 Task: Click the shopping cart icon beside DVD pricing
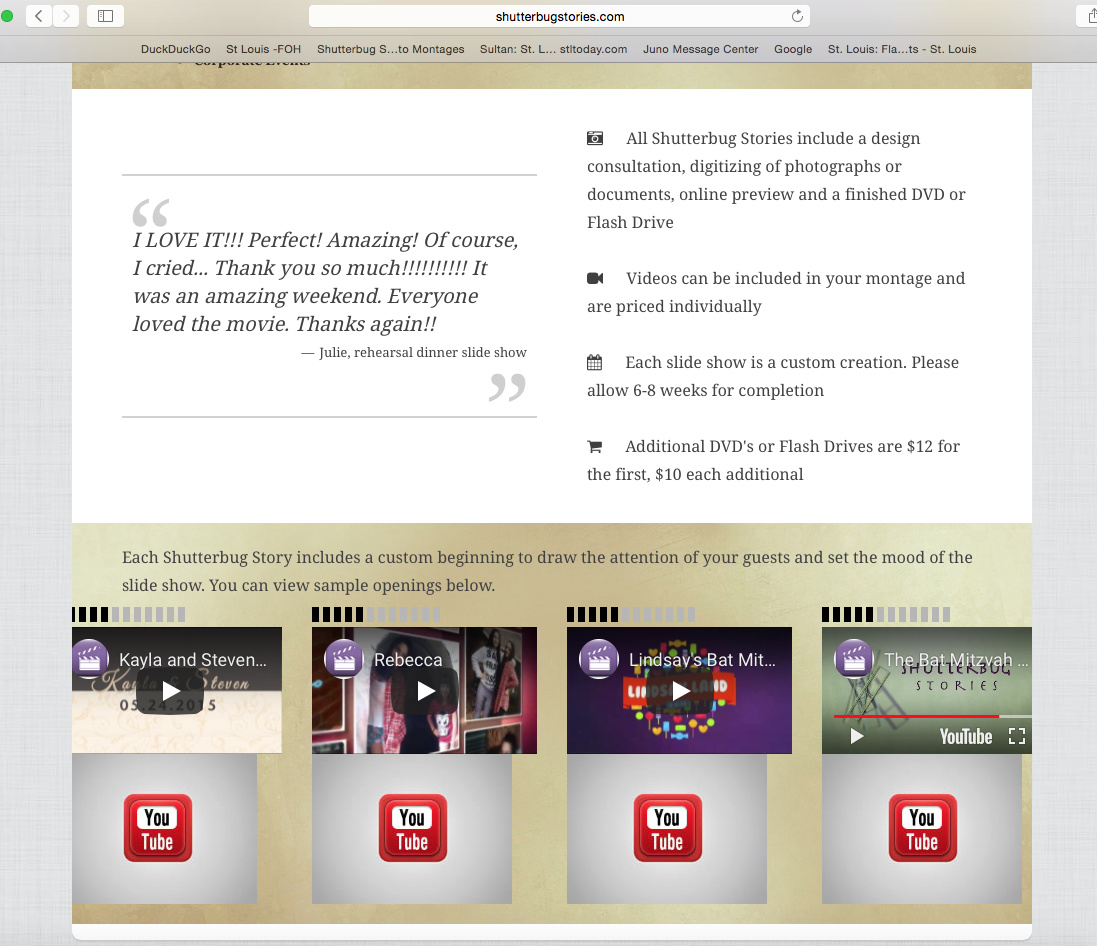pos(595,446)
